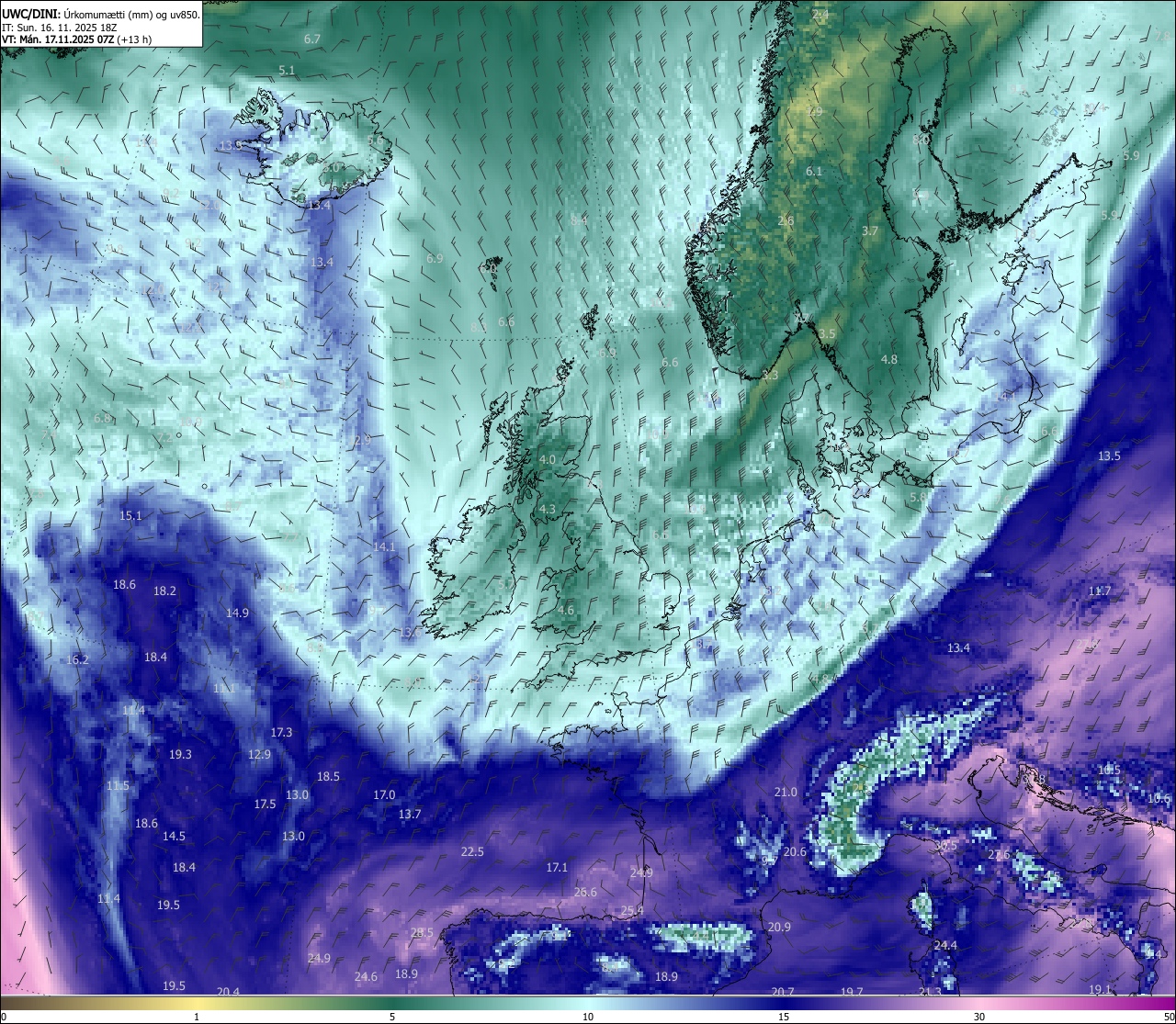Click the 14.1 value west of Ireland

384,547
